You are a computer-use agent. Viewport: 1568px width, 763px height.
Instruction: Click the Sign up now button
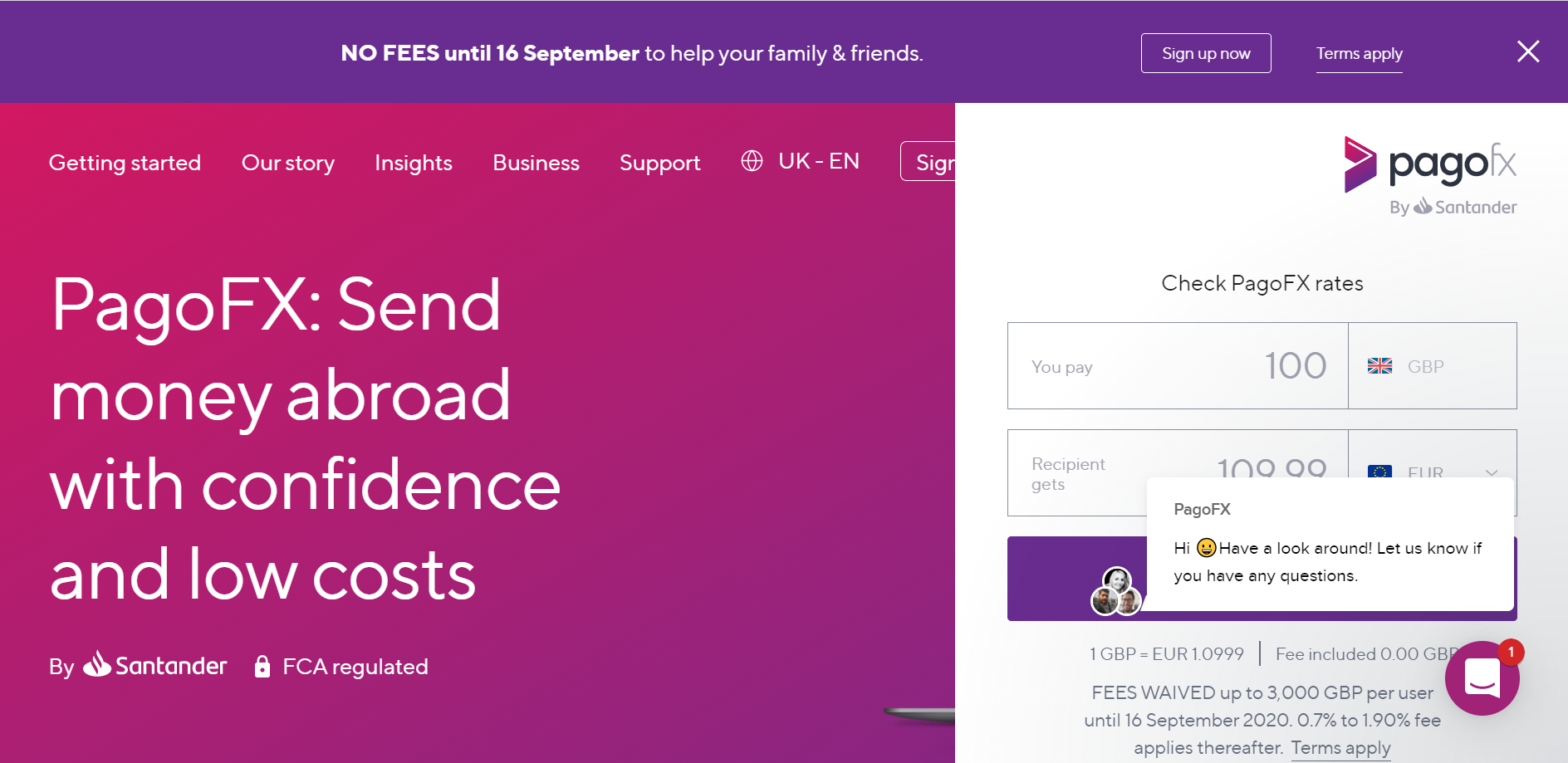tap(1205, 53)
